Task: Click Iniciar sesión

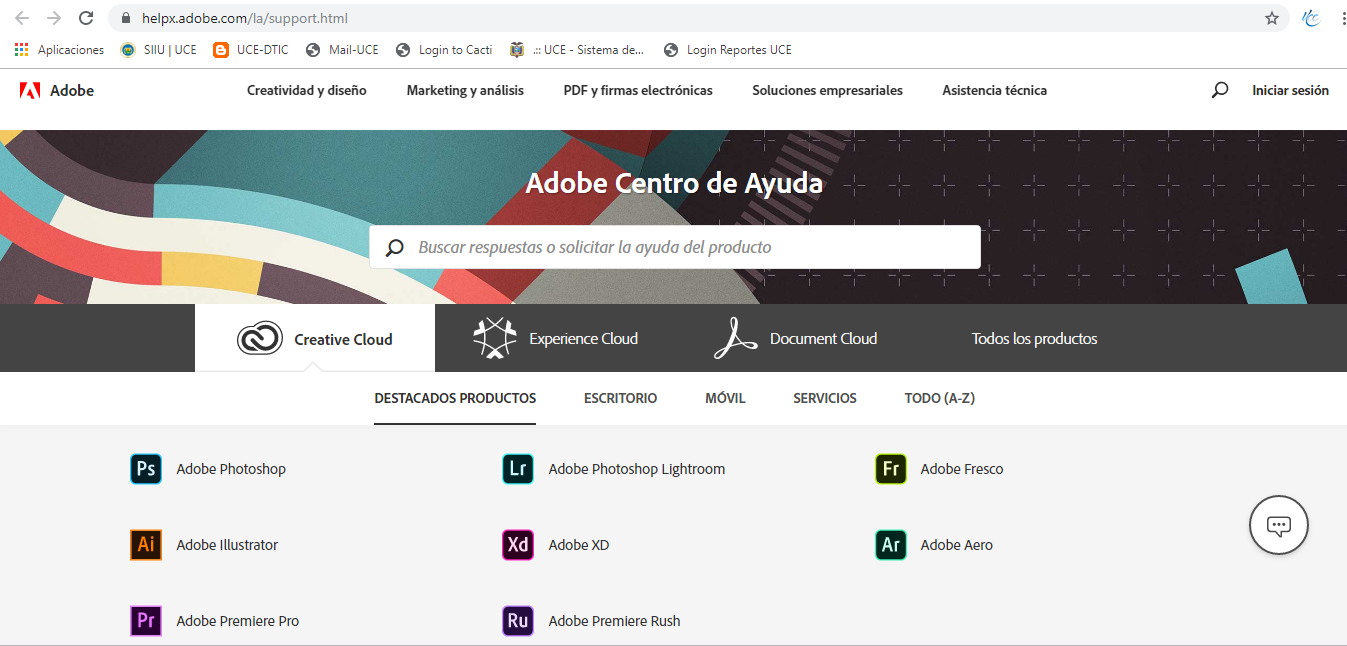Action: point(1290,90)
